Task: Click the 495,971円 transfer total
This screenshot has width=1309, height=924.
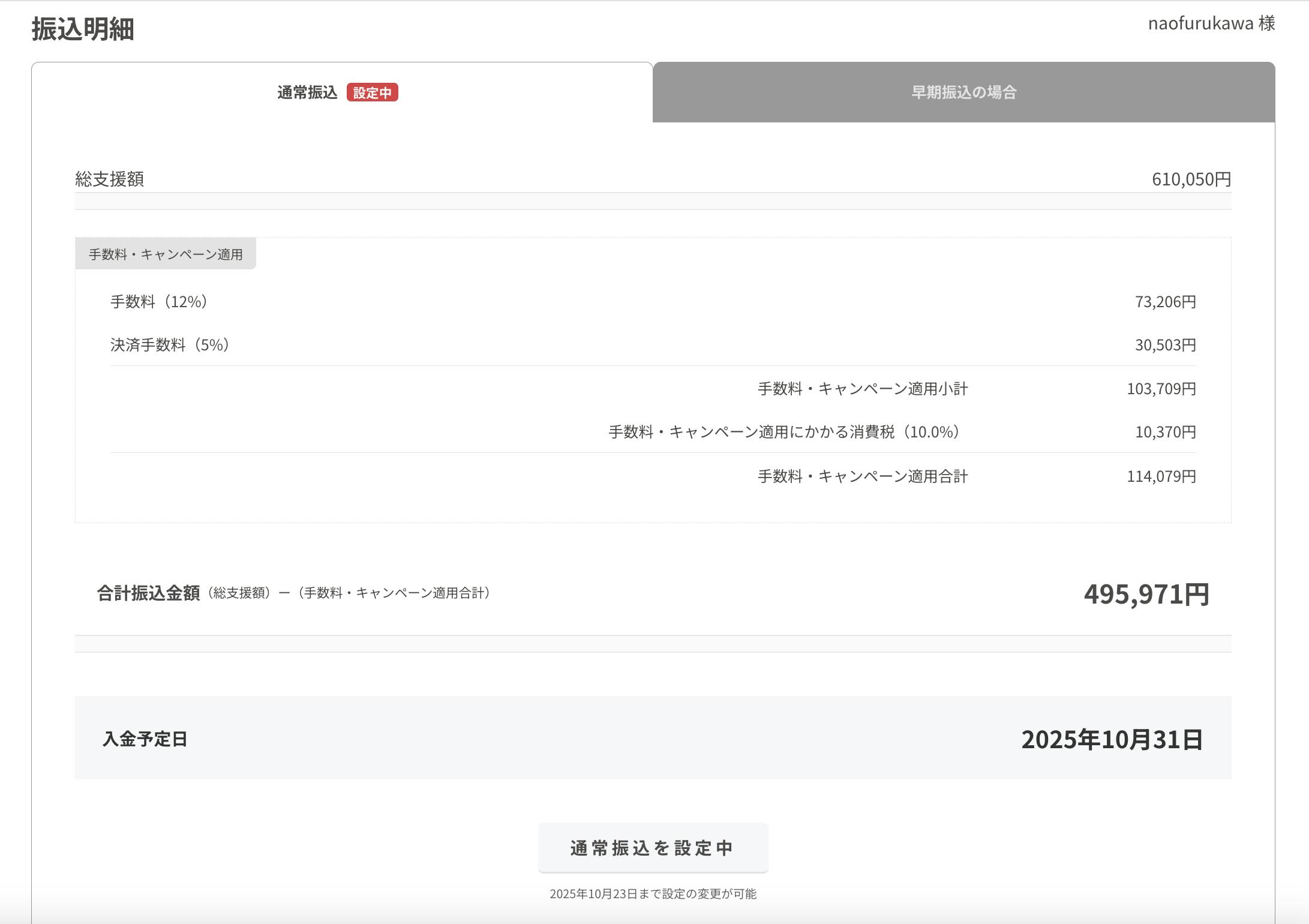Action: coord(1146,594)
